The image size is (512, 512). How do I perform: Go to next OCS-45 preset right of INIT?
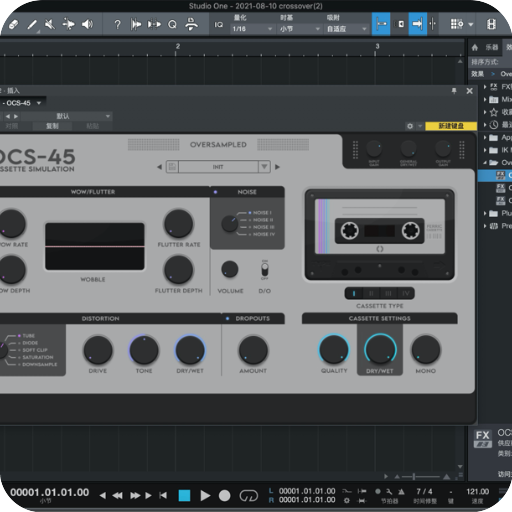[x=277, y=167]
